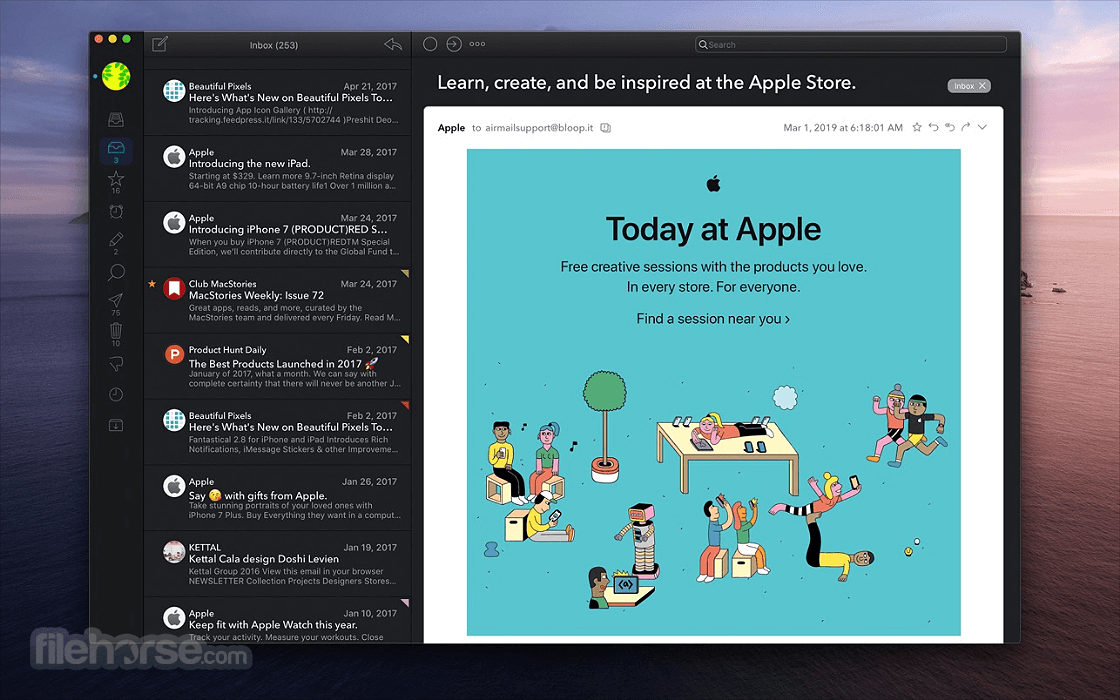Click into the Search field
1120x700 pixels.
[851, 44]
